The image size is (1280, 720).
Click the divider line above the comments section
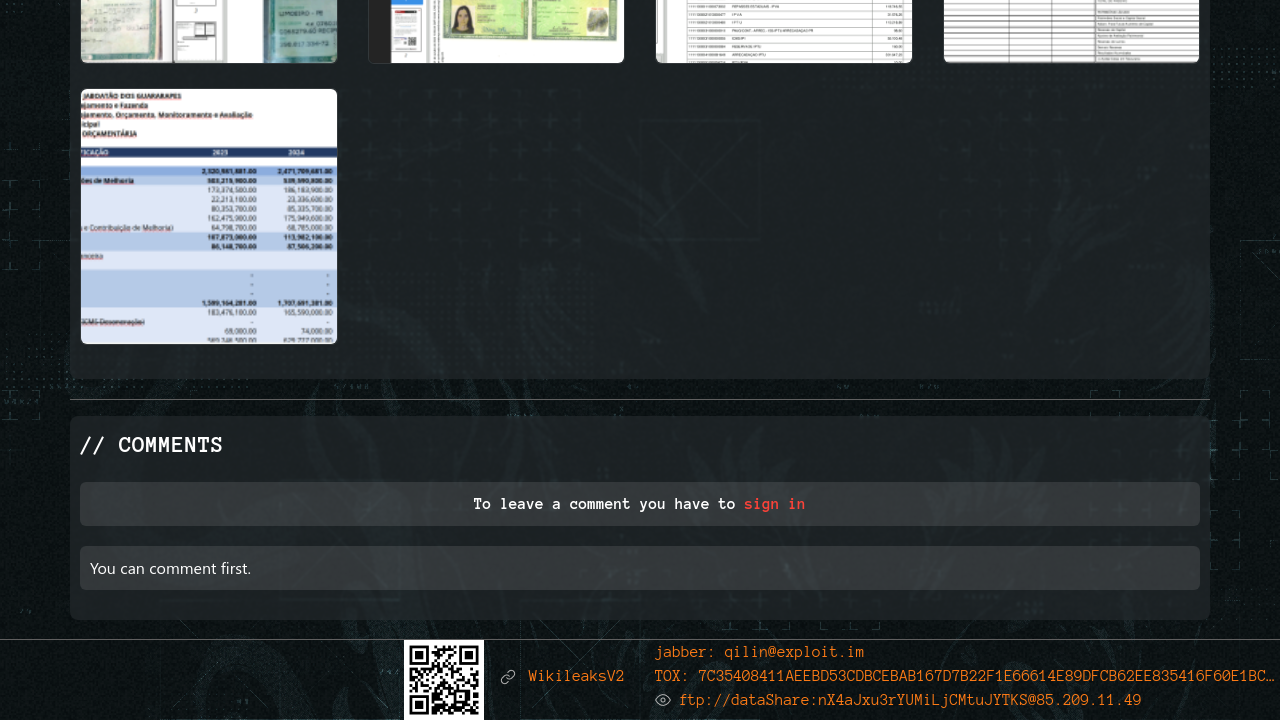[x=640, y=399]
